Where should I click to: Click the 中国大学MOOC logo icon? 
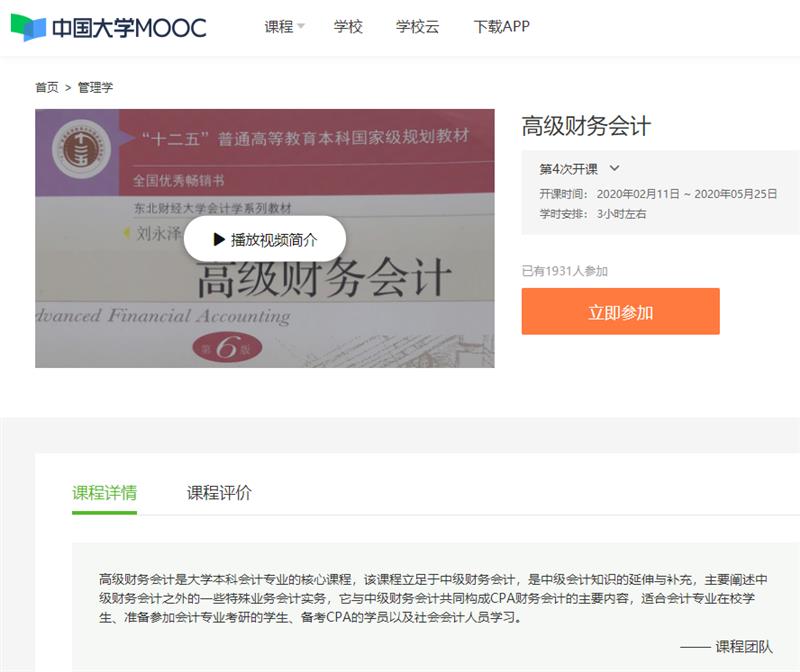(x=28, y=27)
